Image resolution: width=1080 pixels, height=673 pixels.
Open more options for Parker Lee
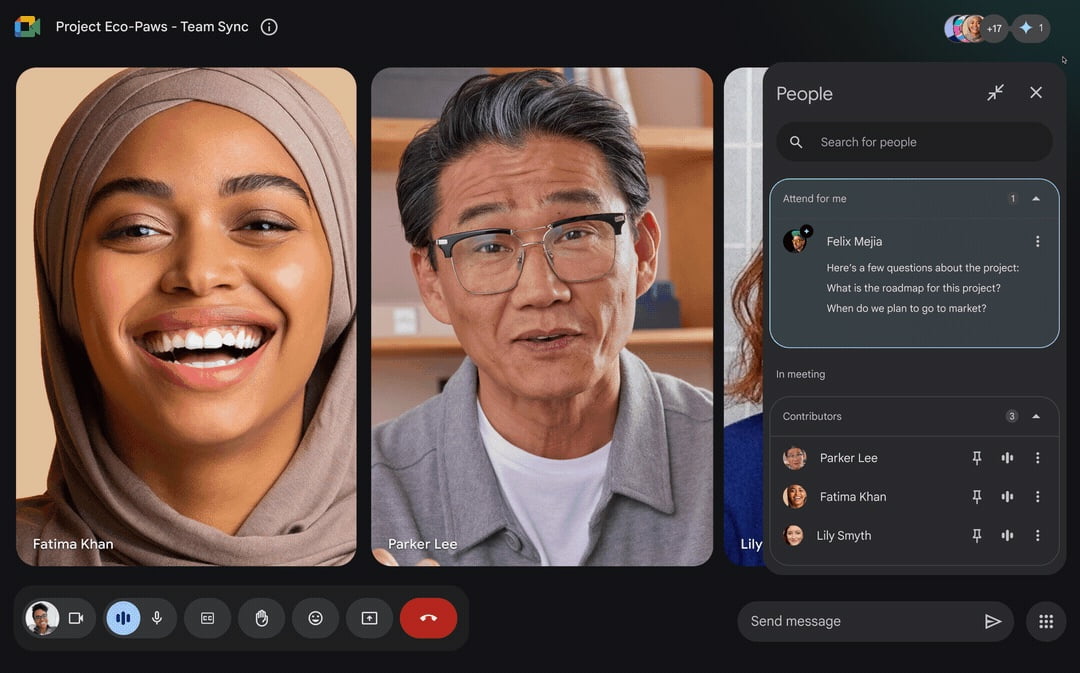pos(1038,457)
